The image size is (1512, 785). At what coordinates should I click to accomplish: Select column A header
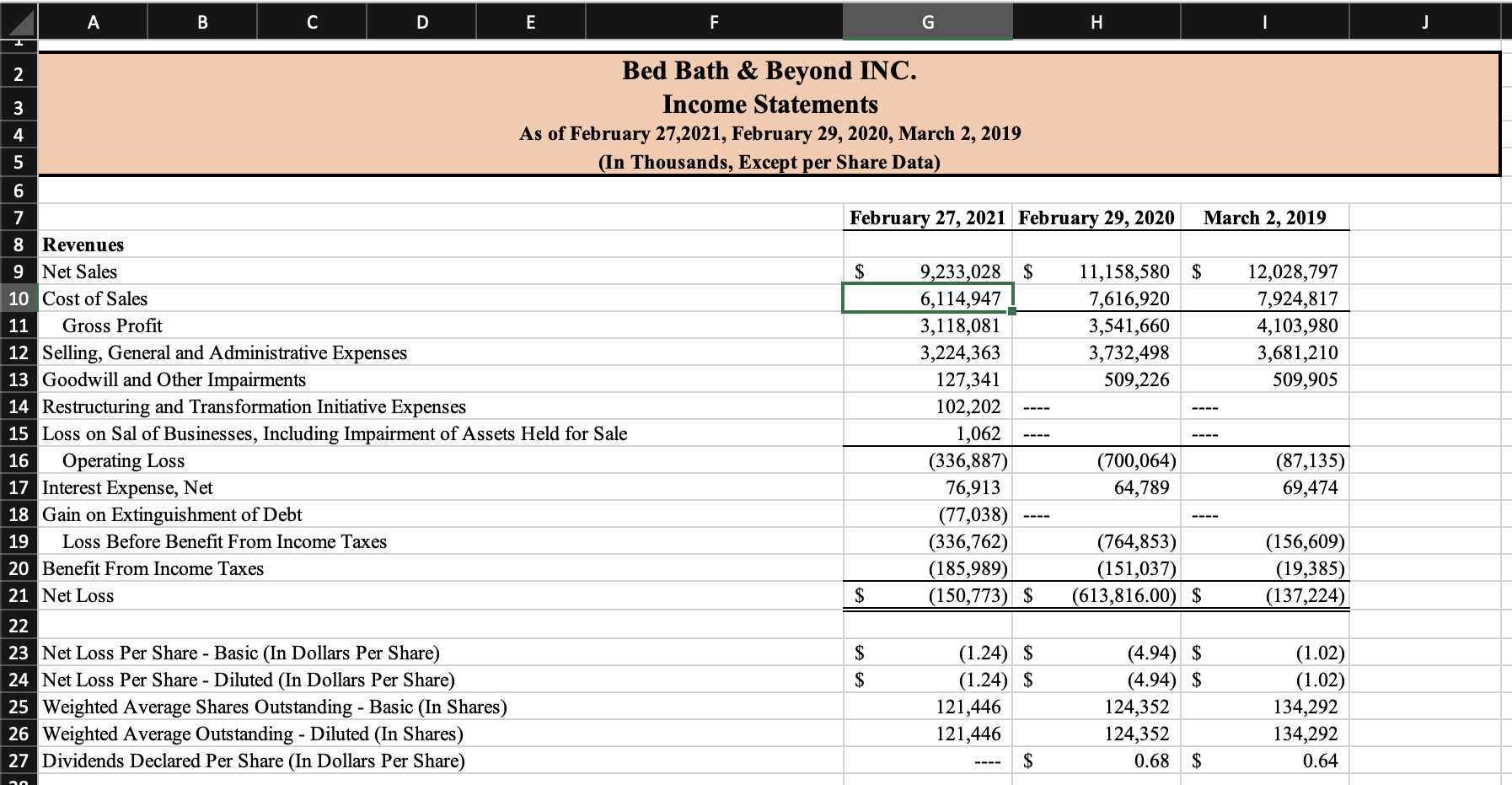(93, 23)
